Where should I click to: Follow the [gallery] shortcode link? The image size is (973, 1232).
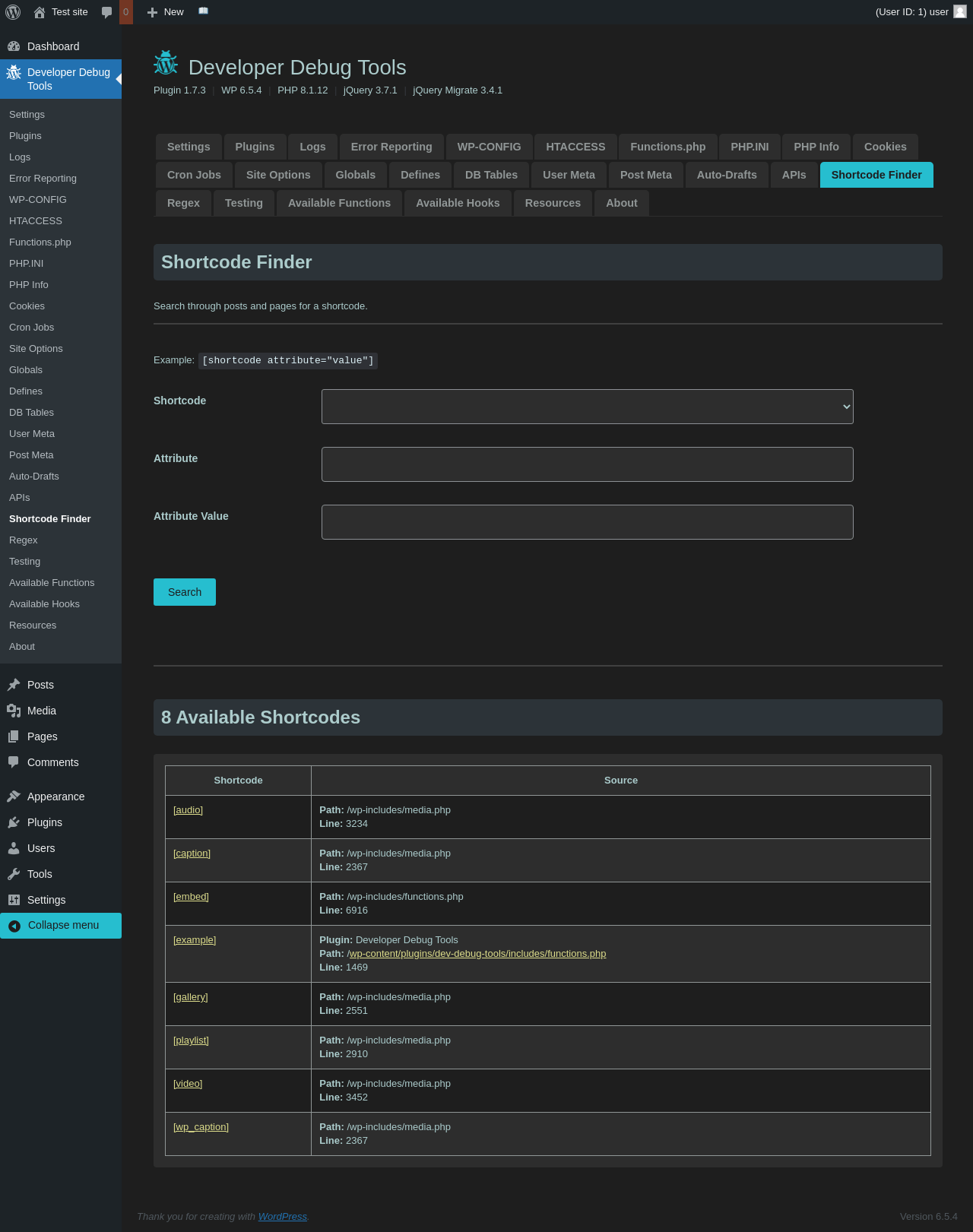(x=190, y=997)
